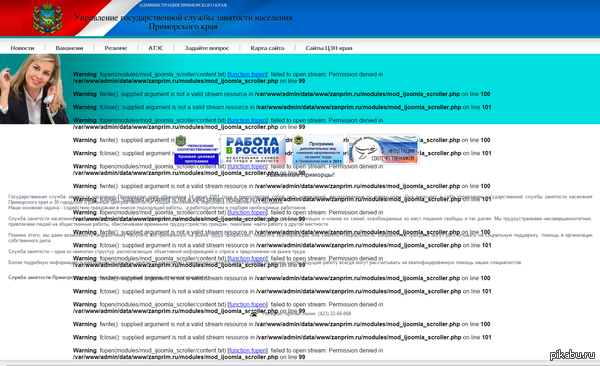Follow the function.fopen link at the bottom

pyautogui.click(x=248, y=350)
